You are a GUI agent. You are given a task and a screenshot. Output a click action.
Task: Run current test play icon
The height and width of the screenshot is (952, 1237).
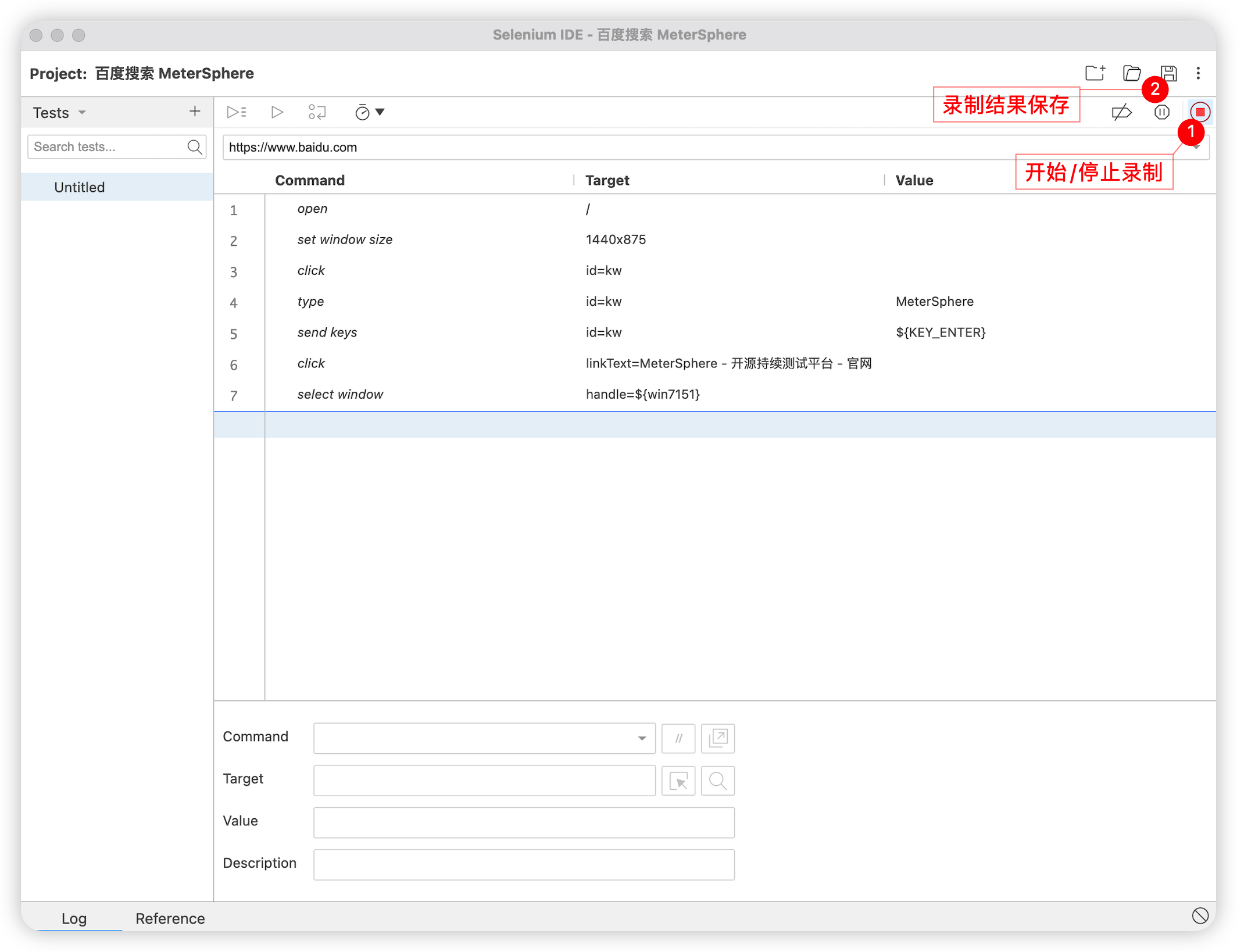click(277, 112)
